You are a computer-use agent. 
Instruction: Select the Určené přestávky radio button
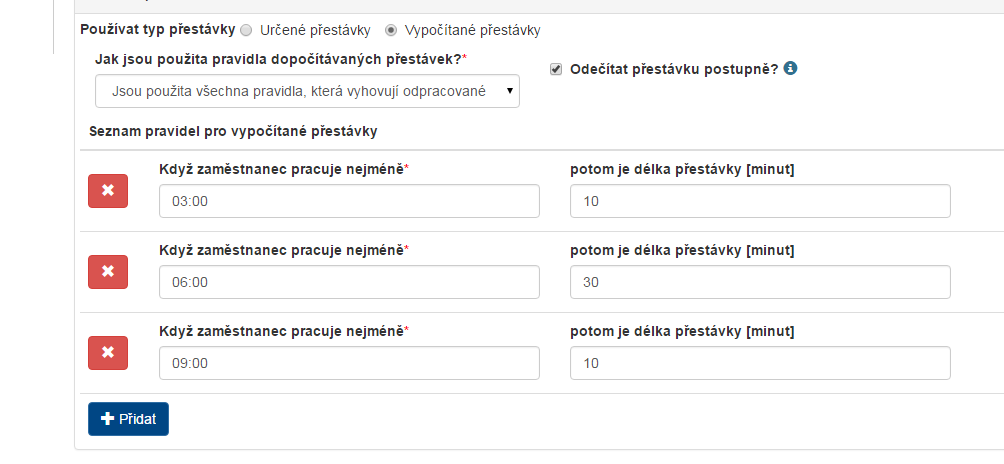(x=246, y=31)
